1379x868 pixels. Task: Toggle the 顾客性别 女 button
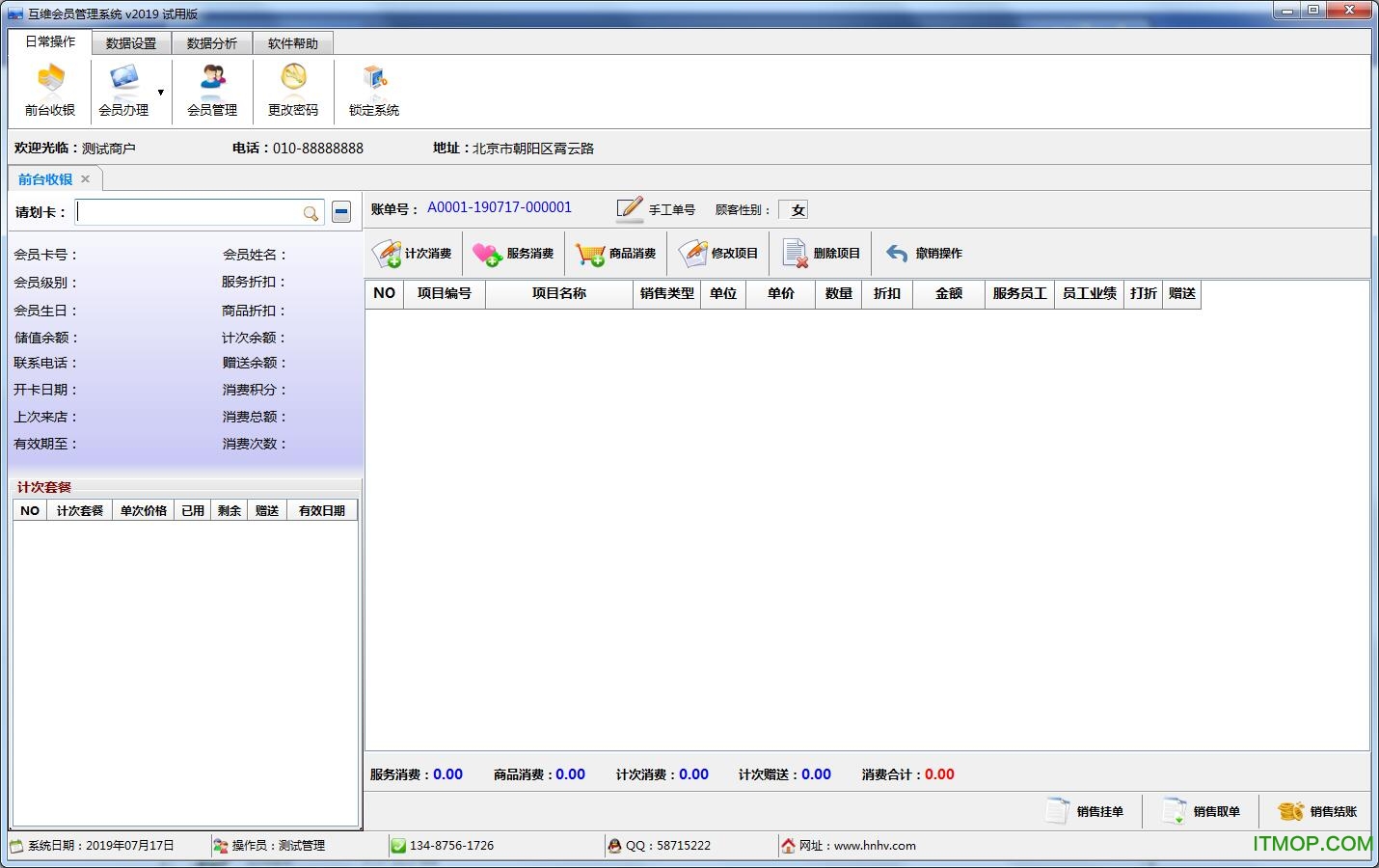(794, 210)
